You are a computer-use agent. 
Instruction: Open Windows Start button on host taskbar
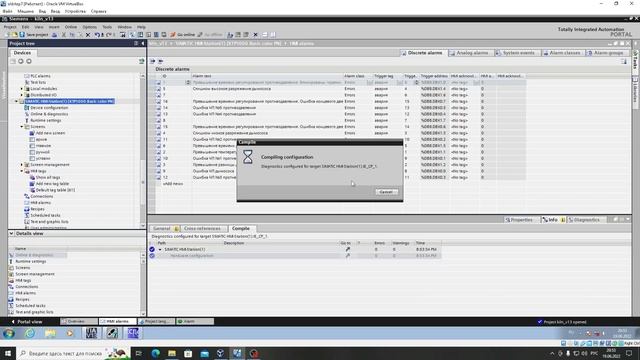coord(8,353)
